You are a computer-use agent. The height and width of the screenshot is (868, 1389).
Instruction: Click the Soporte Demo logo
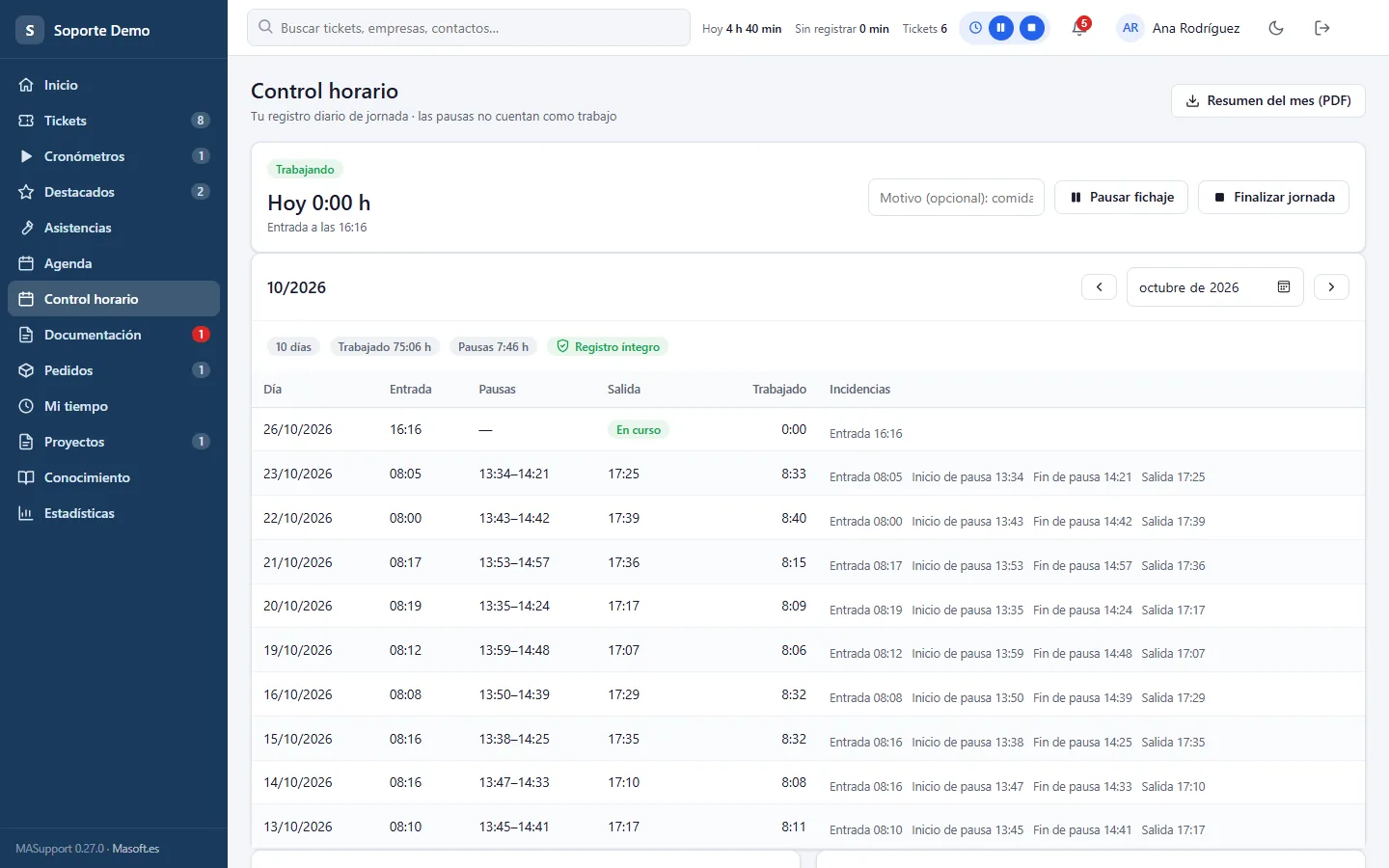[x=30, y=30]
